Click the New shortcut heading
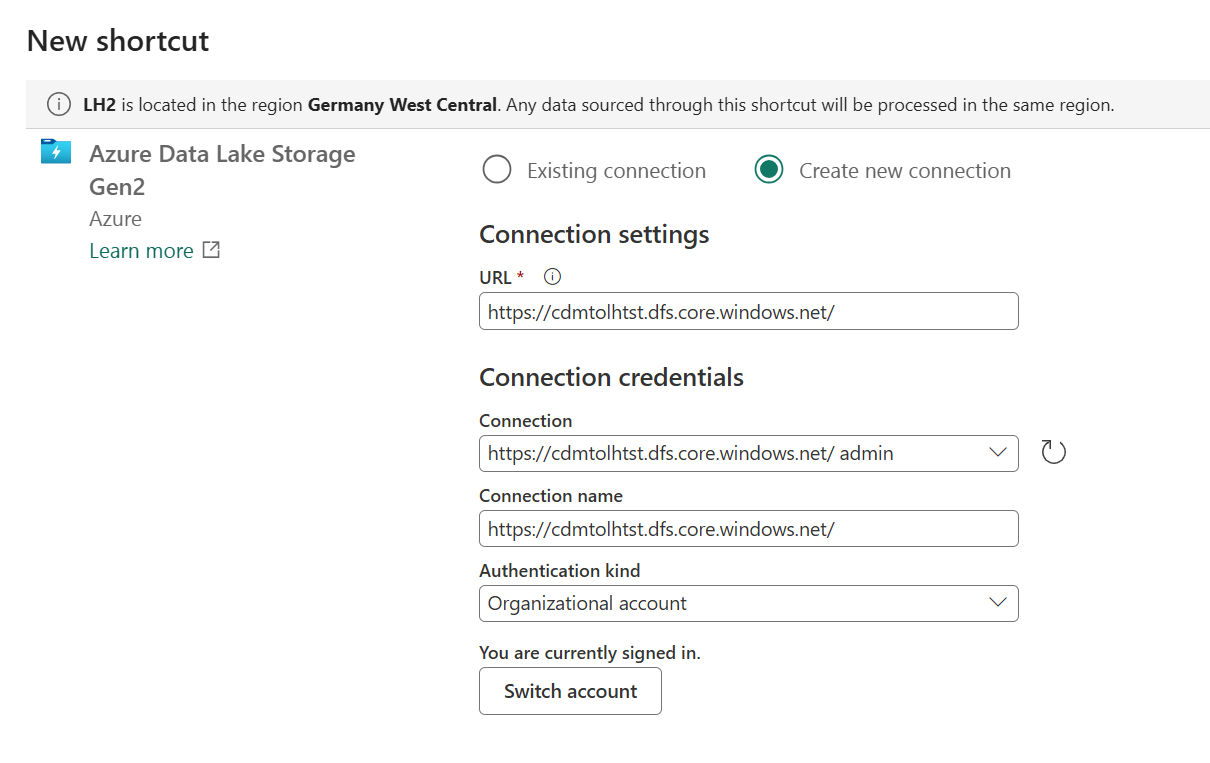 [117, 41]
